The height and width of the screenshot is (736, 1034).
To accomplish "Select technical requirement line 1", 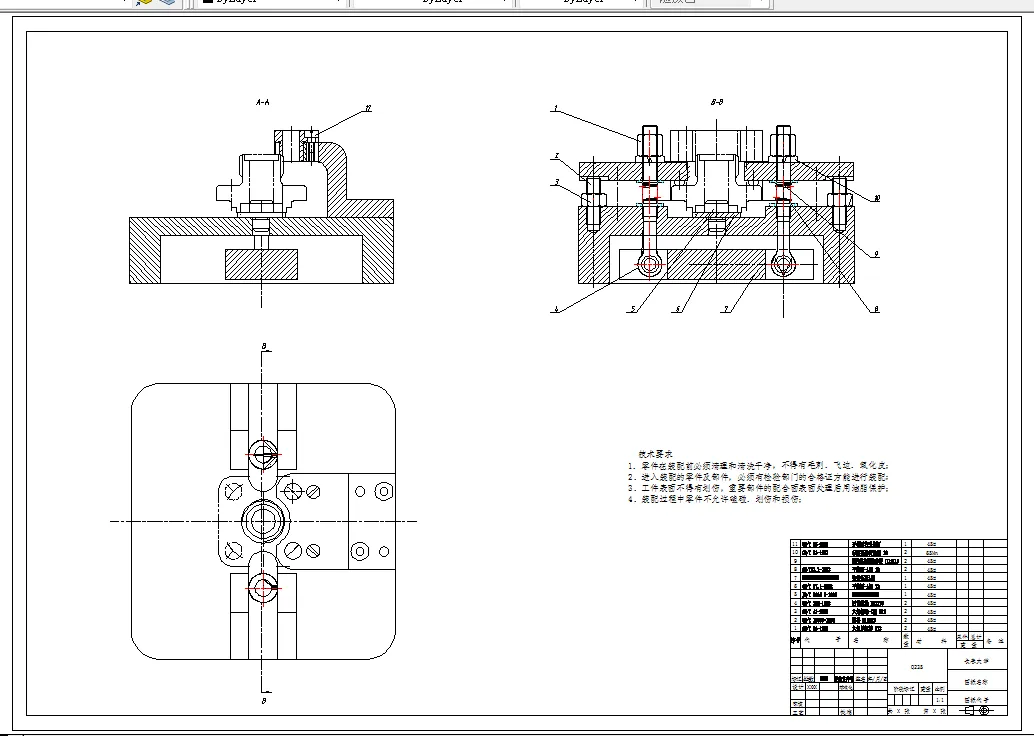I will [758, 466].
